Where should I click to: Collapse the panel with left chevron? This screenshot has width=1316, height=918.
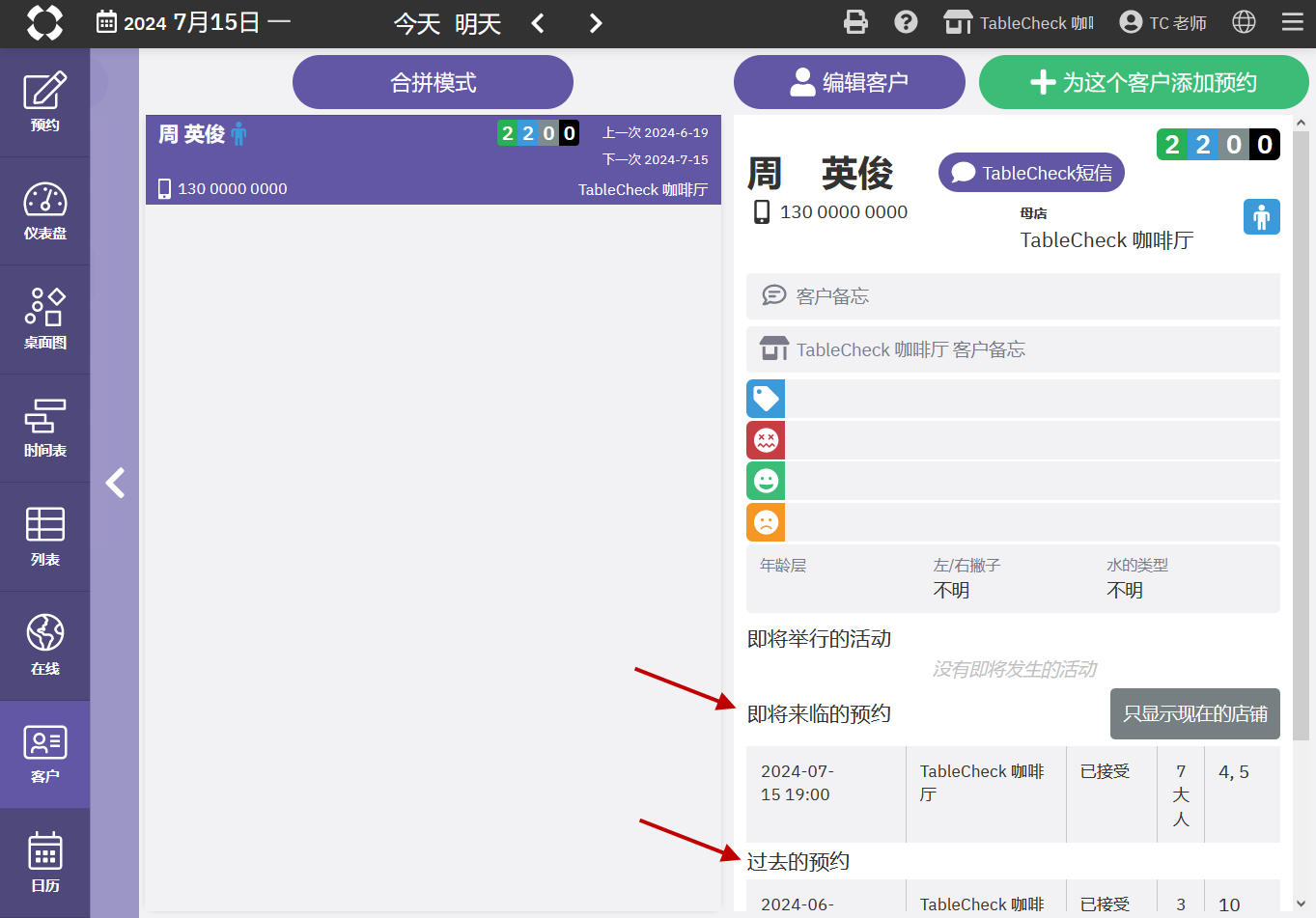(115, 483)
